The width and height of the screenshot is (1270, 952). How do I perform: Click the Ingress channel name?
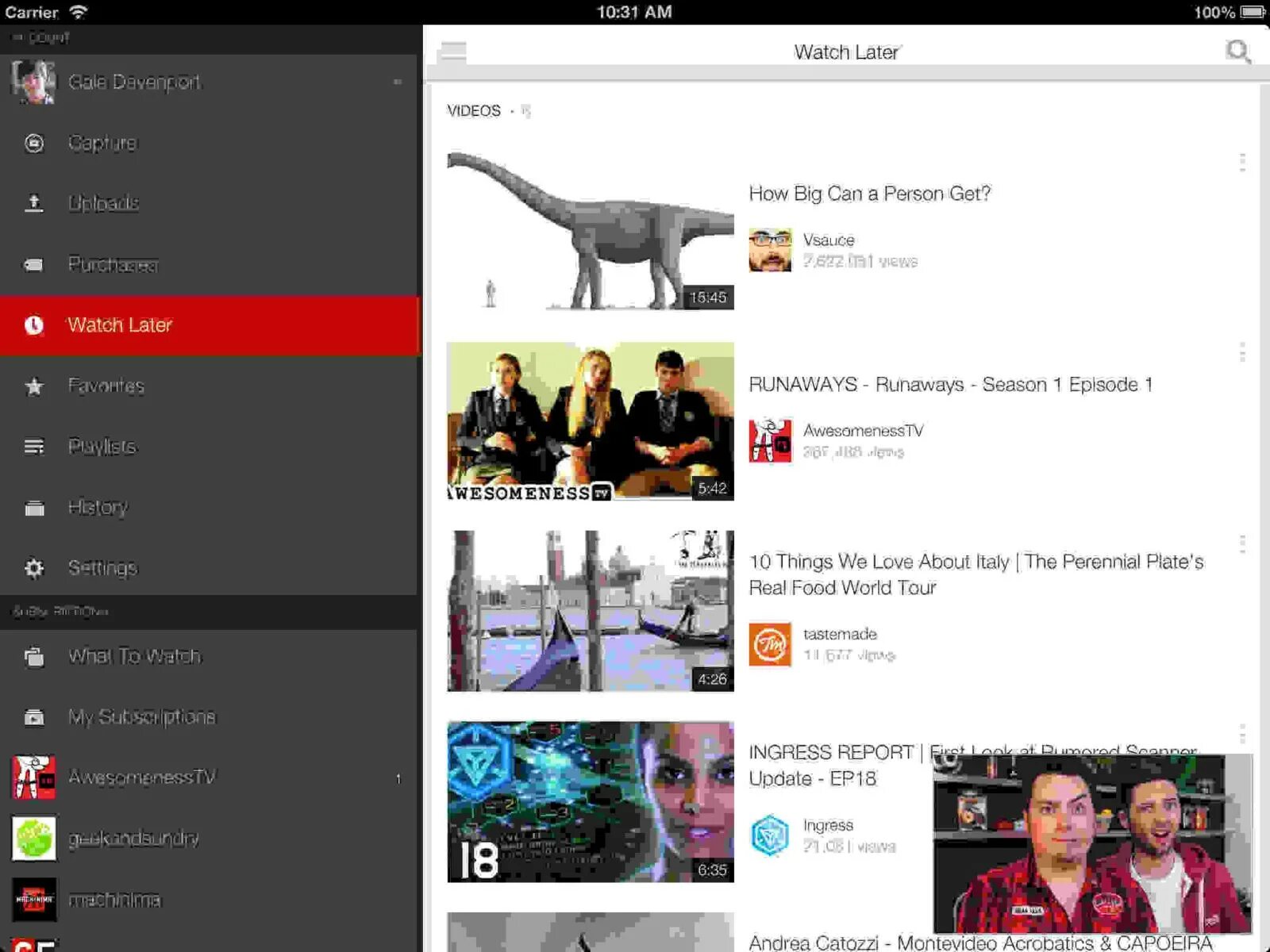tap(828, 825)
